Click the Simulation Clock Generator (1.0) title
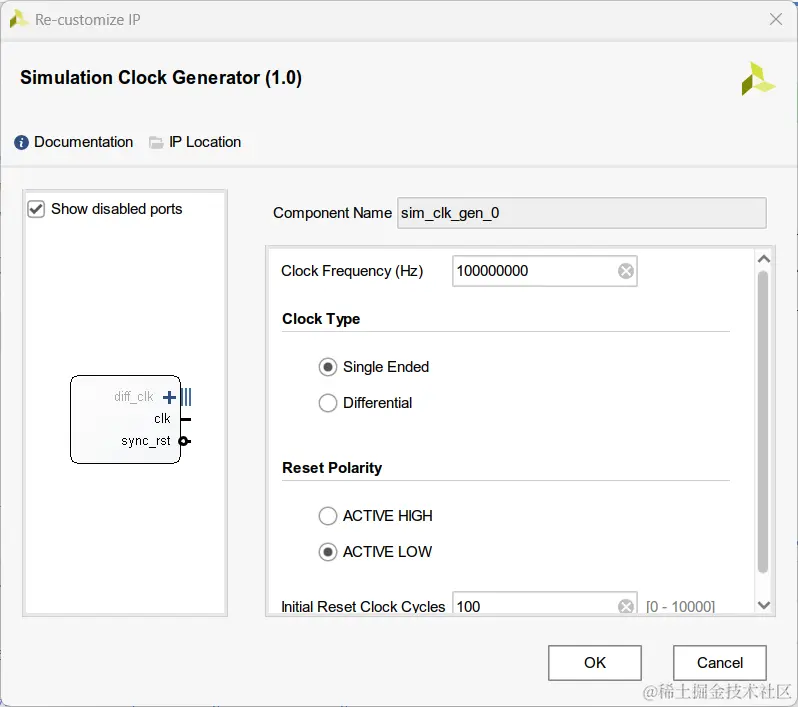 161,78
